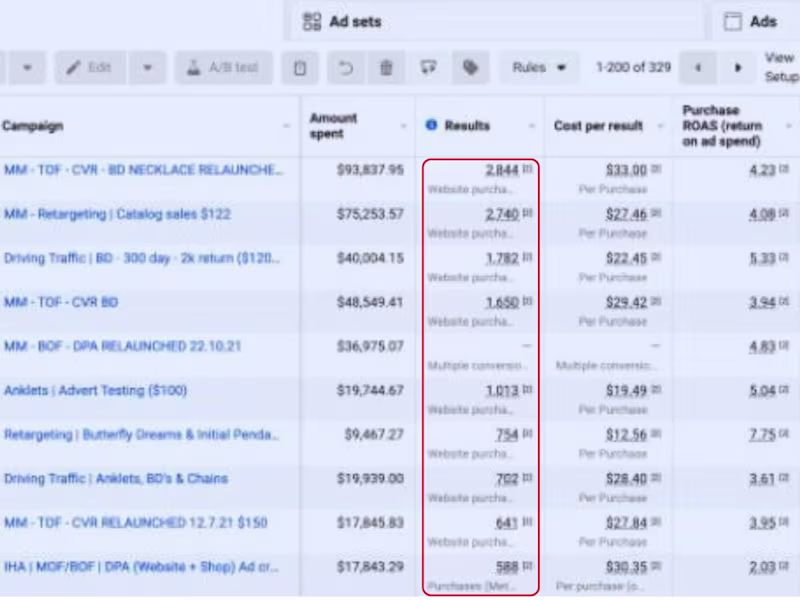Open IHA MOF/BOF DPA campaign
Viewport: 800px width, 600px height.
141,567
